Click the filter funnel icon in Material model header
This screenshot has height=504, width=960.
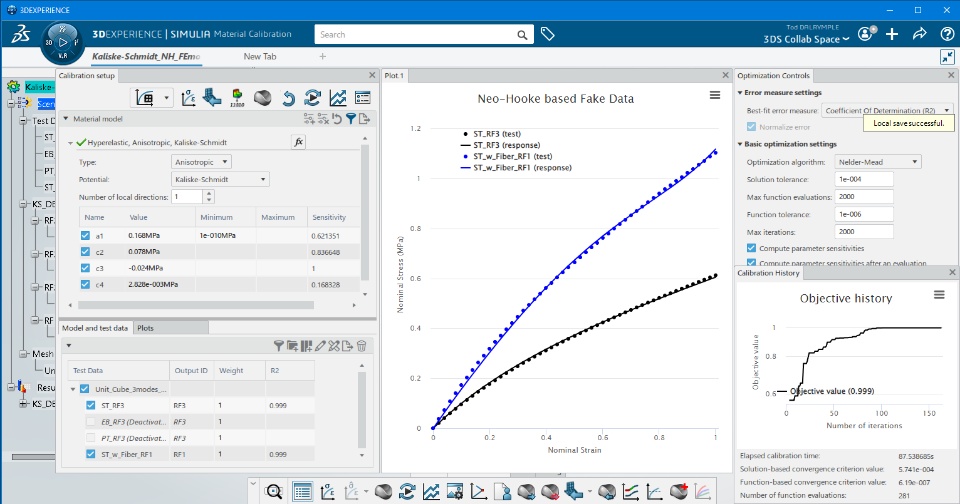pos(351,119)
